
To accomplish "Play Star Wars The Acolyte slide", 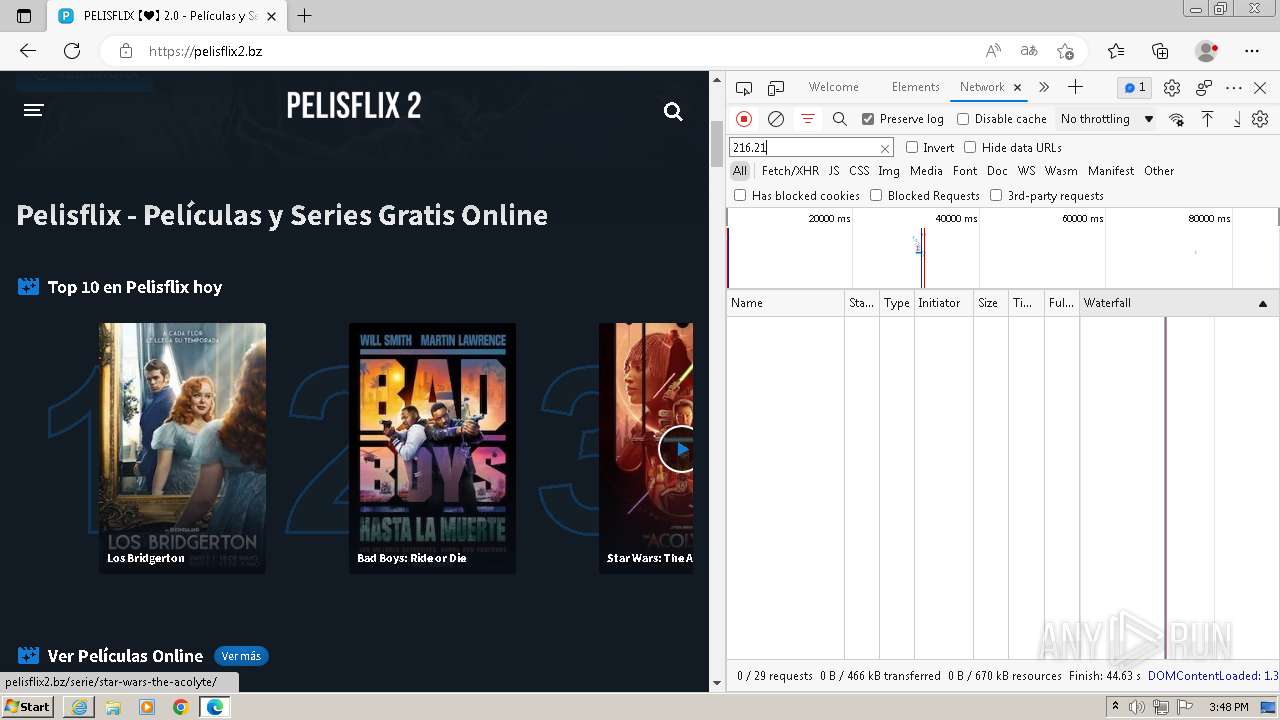I will pyautogui.click(x=678, y=449).
